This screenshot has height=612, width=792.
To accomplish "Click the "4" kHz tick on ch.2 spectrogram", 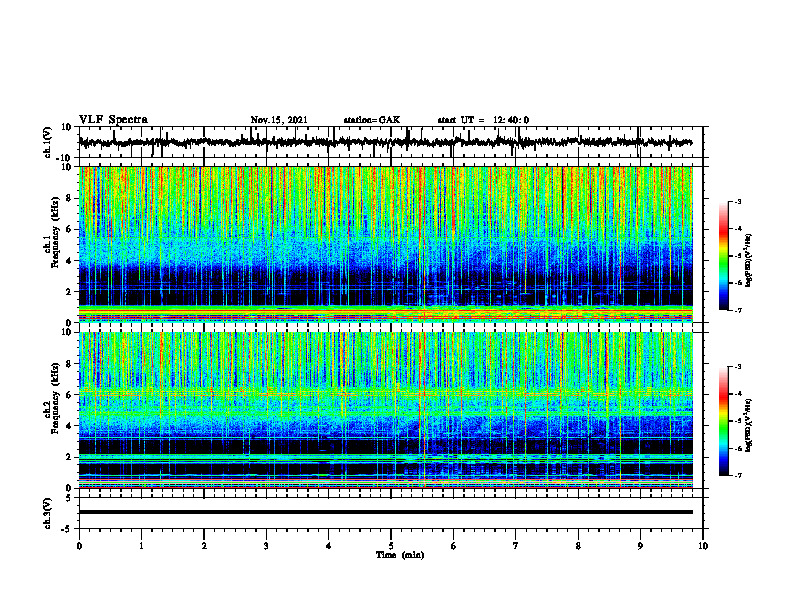I will (70, 426).
